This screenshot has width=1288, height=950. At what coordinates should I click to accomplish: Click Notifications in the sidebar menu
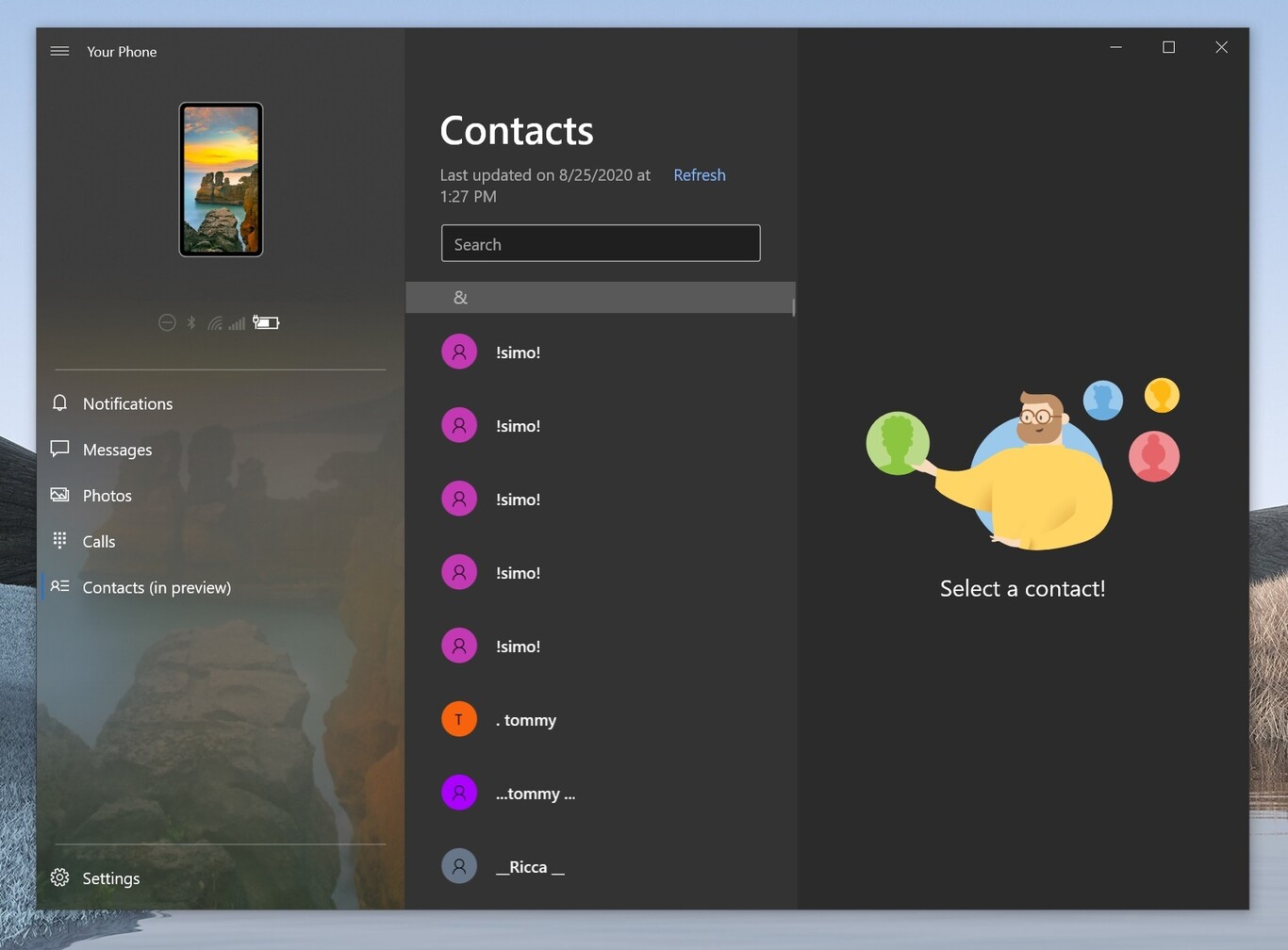(x=127, y=402)
